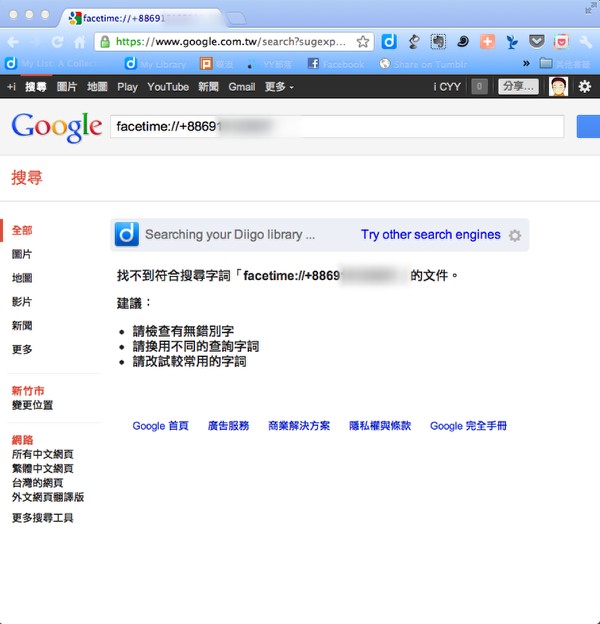Click the blue sprout extension icon

coord(512,41)
